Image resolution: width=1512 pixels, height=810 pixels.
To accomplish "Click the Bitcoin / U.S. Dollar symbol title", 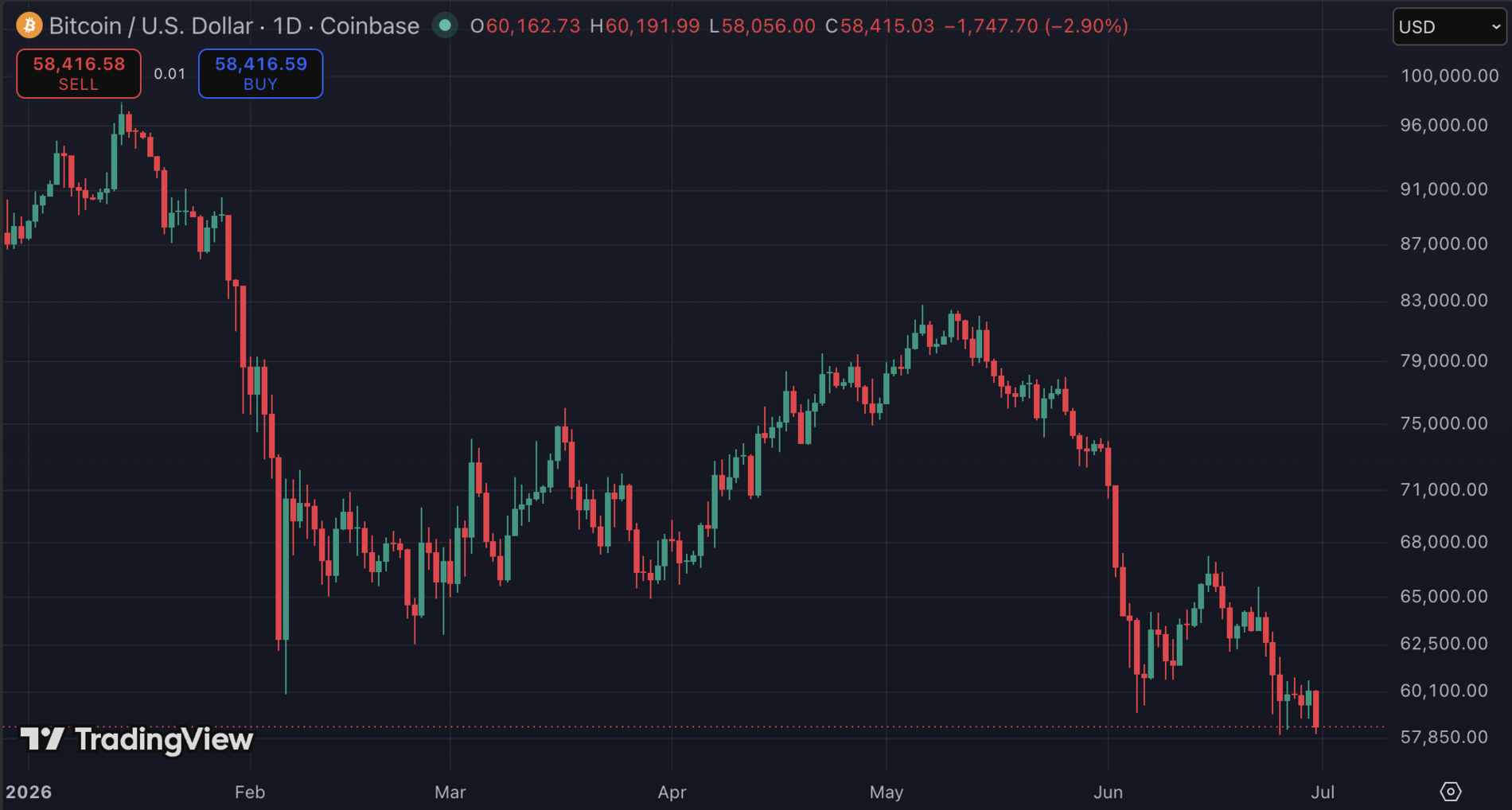I will tap(150, 25).
